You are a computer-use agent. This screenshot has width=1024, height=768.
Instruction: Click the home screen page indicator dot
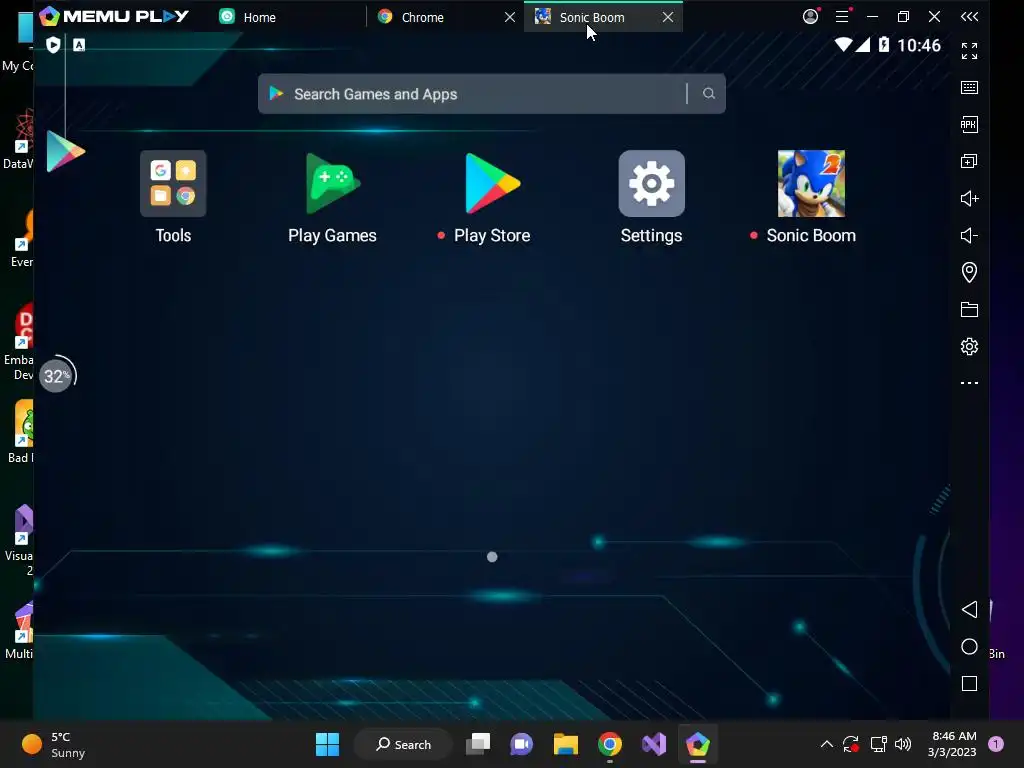click(x=492, y=557)
